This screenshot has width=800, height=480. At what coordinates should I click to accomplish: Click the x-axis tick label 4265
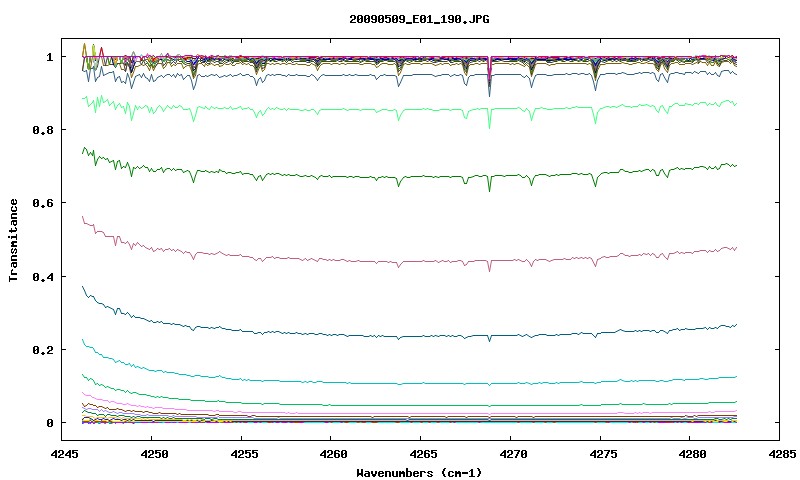tap(424, 454)
